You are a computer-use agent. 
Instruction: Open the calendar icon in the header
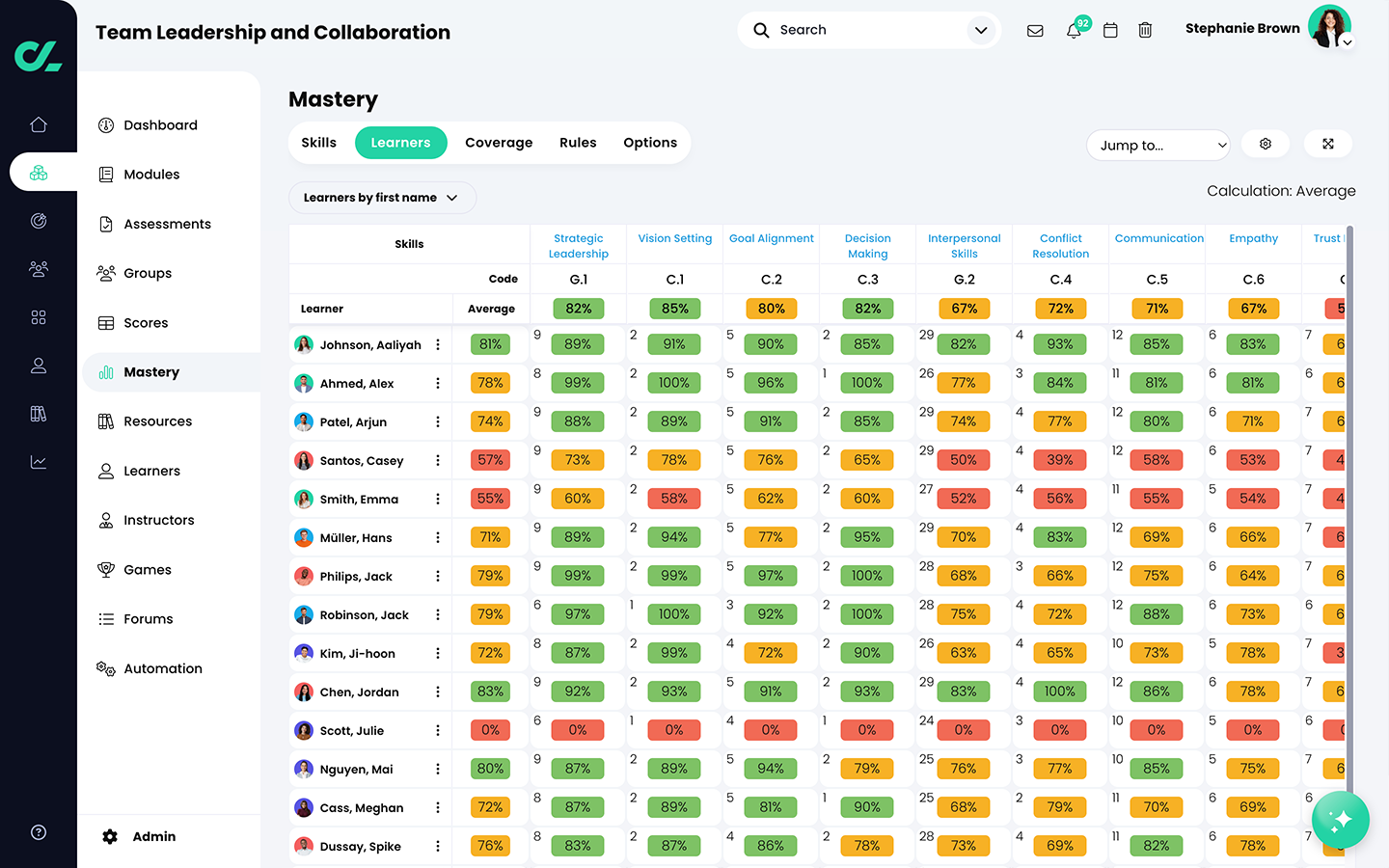click(x=1109, y=30)
